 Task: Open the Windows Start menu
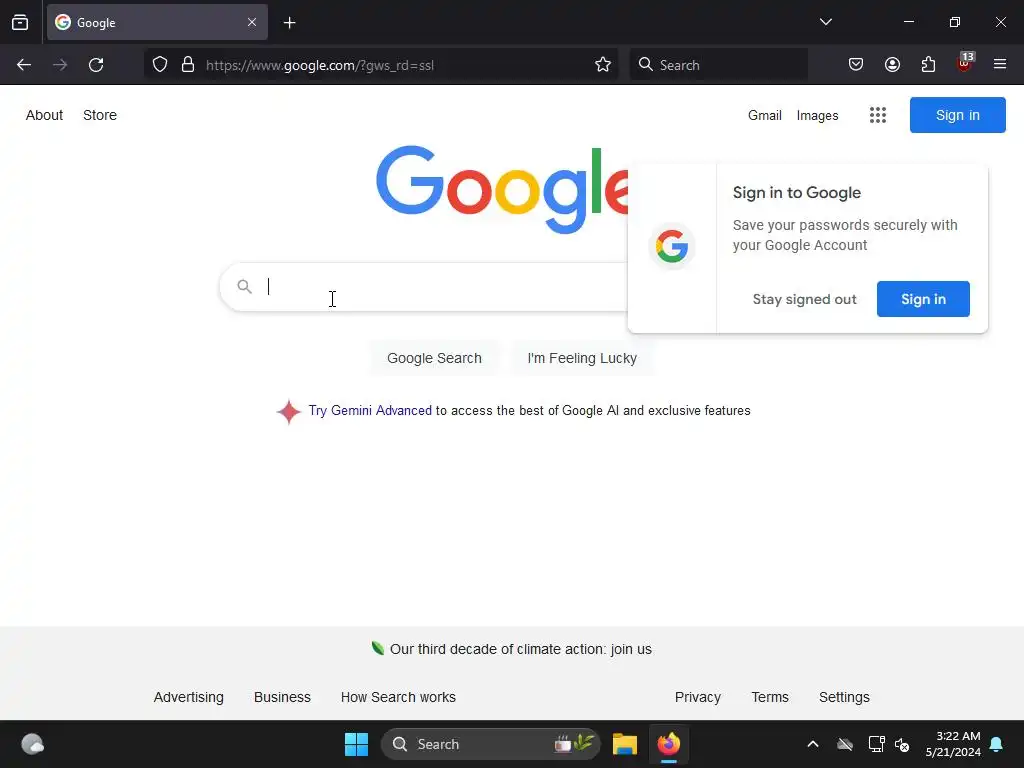coord(357,744)
